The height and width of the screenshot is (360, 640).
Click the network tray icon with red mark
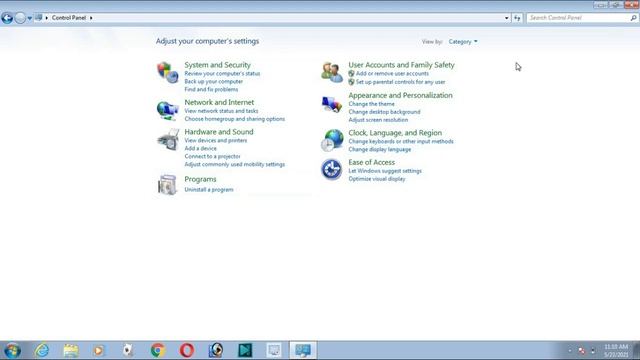[x=582, y=351]
